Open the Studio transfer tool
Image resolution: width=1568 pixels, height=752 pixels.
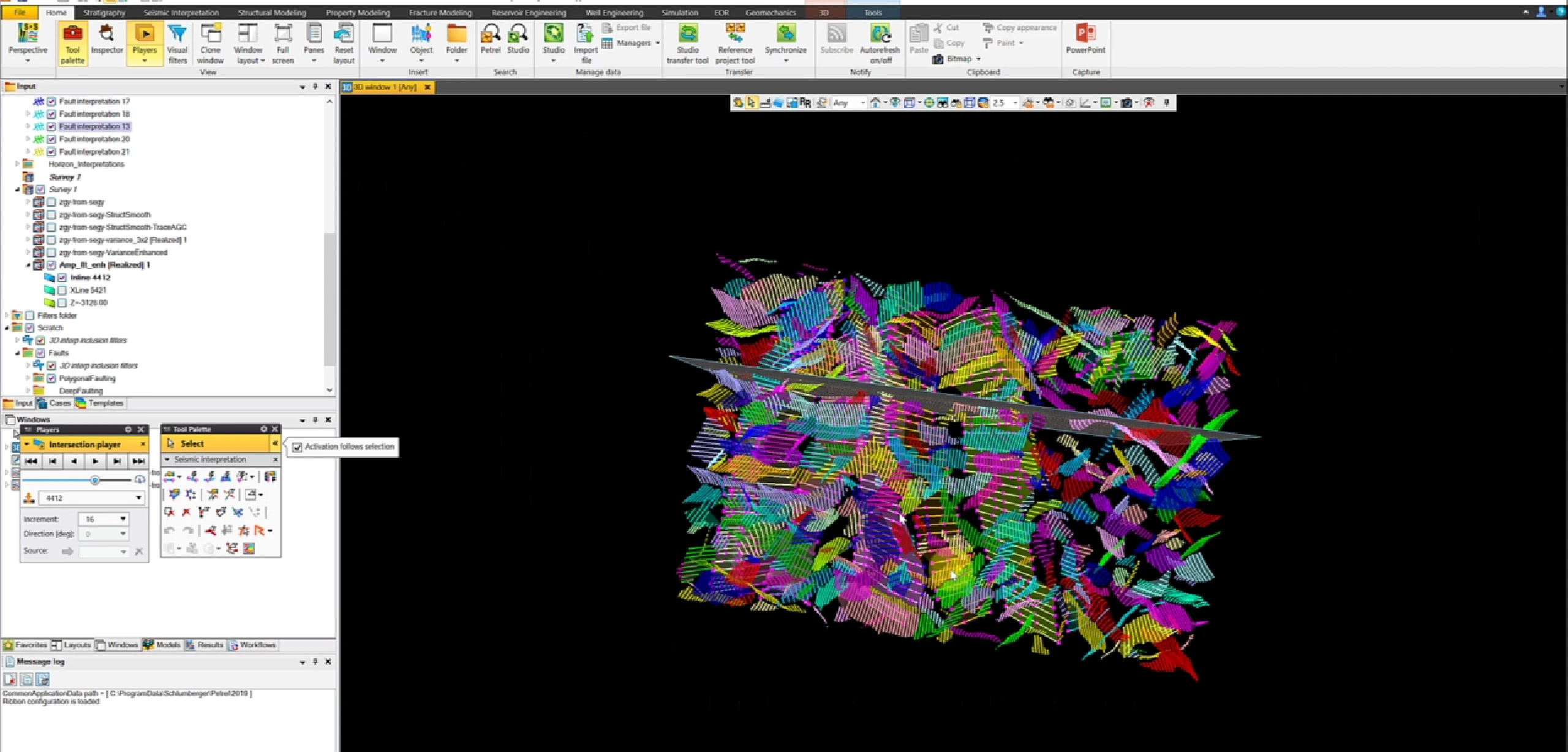[x=687, y=43]
